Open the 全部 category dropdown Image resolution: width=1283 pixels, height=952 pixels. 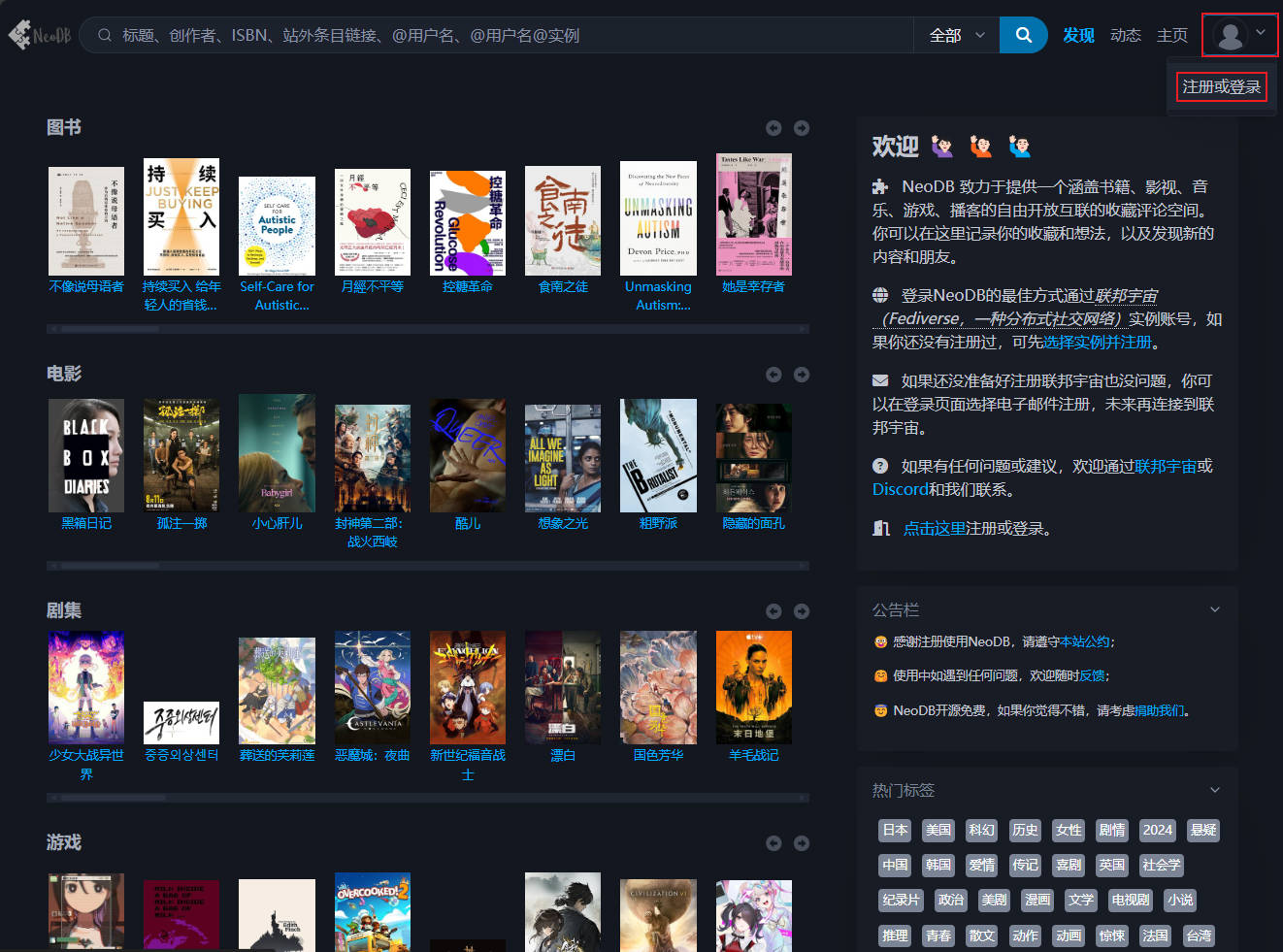point(956,35)
